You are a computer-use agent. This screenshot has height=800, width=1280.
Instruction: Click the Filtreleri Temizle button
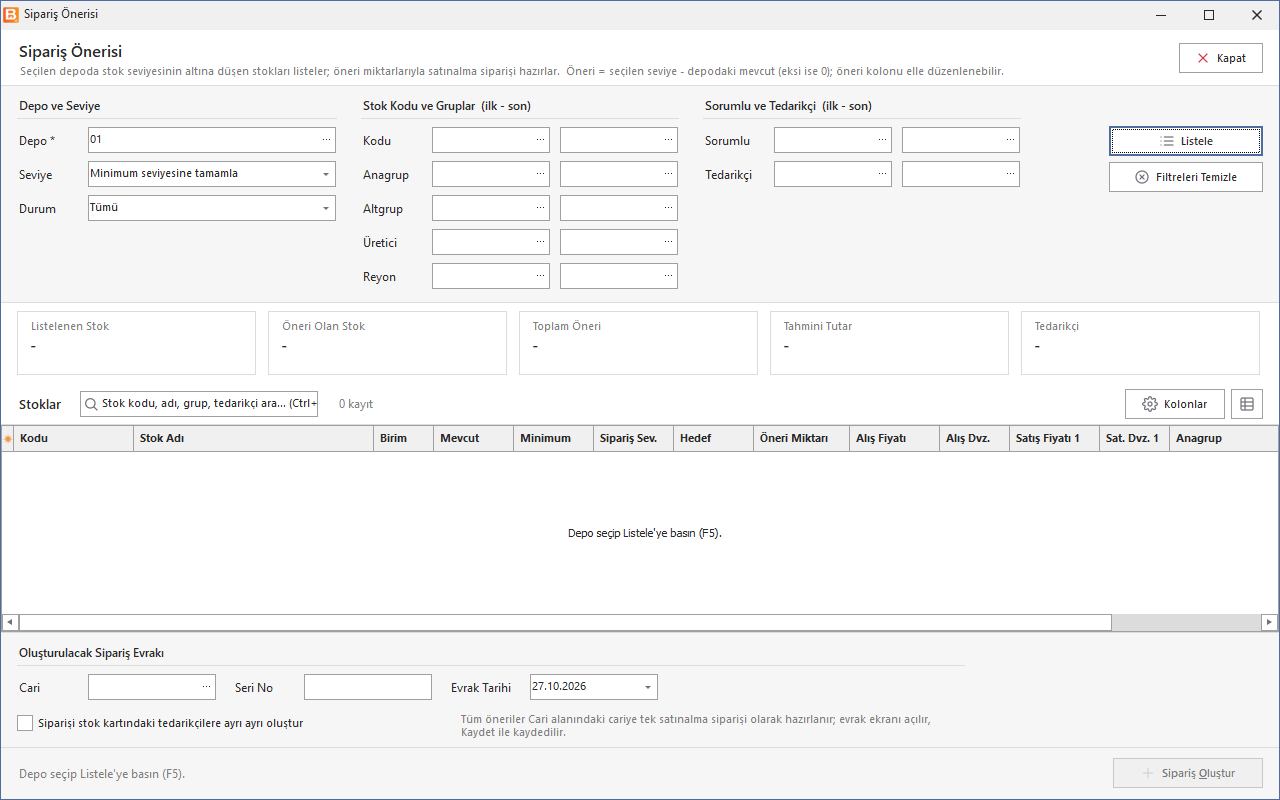1186,177
